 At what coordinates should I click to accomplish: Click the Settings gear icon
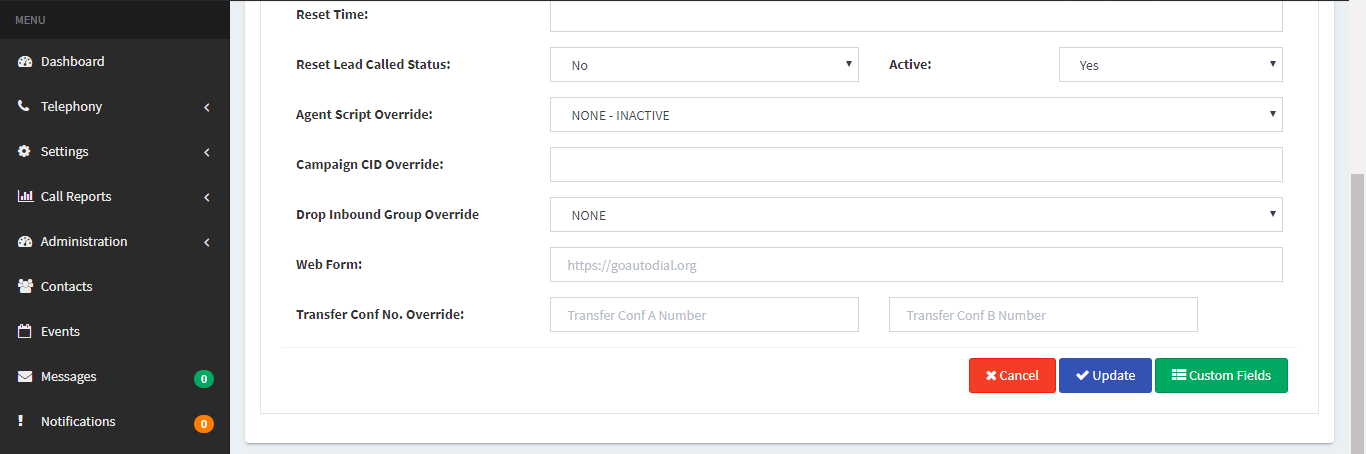point(25,152)
